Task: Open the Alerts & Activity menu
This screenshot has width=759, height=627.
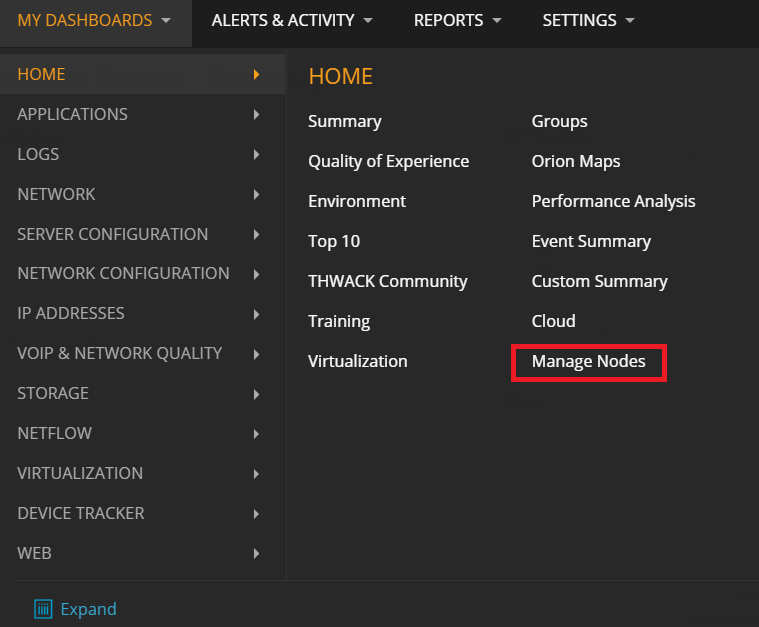Action: click(x=292, y=20)
